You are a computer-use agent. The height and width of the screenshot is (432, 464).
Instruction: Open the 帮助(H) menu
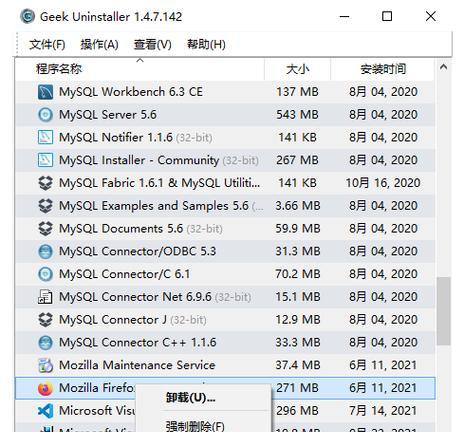tap(206, 44)
